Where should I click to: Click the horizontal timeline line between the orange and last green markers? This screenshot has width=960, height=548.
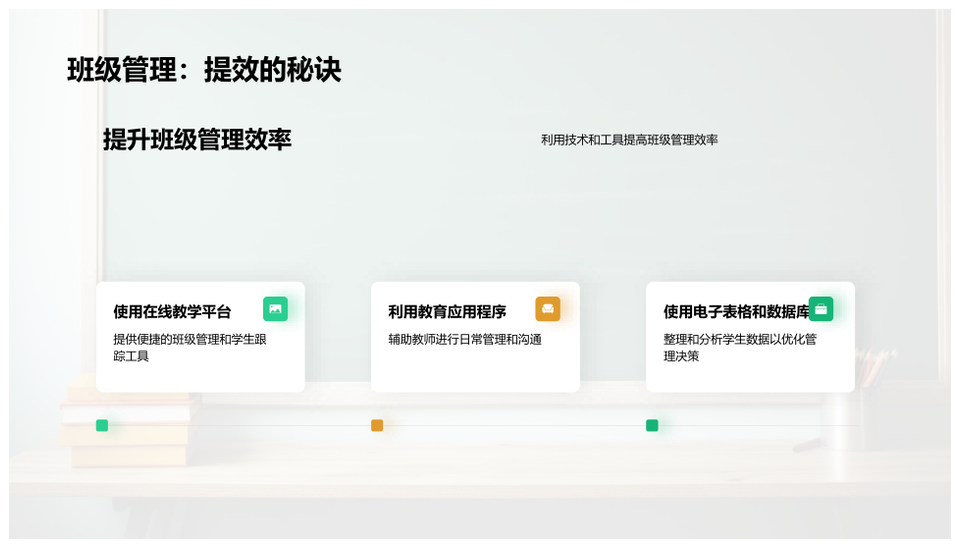pos(515,425)
